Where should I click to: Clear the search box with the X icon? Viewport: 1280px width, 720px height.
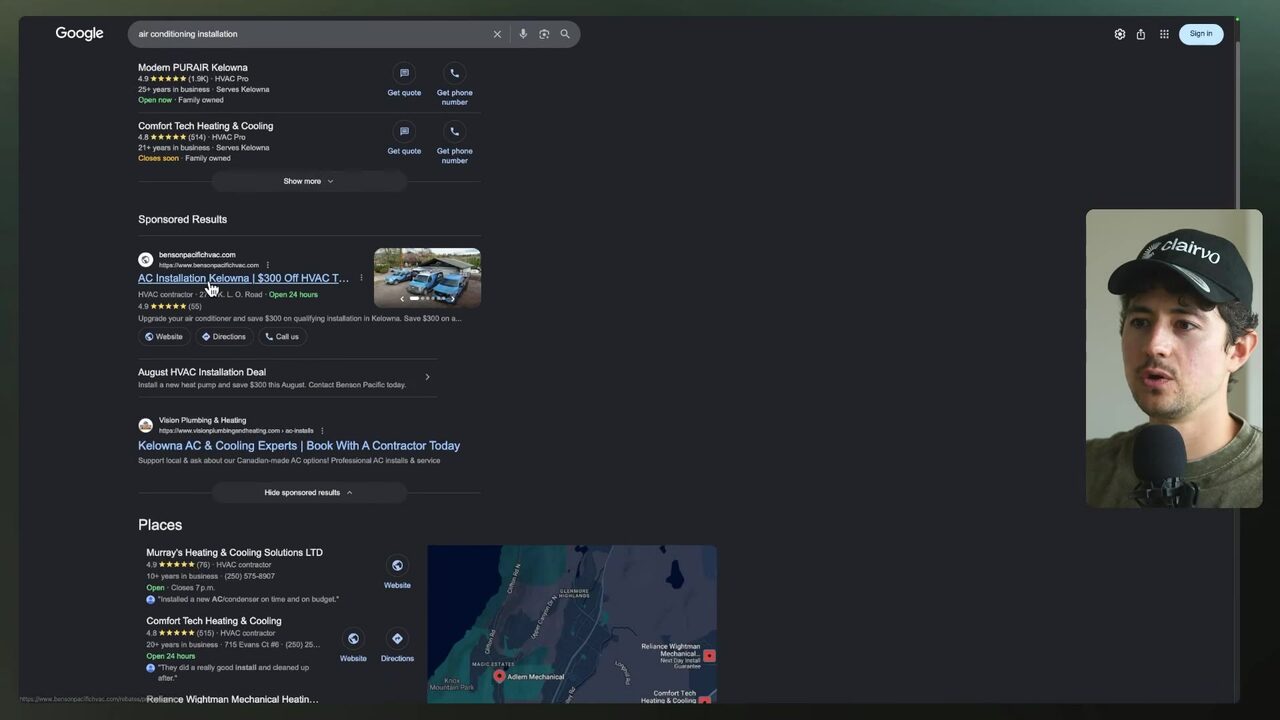point(497,34)
